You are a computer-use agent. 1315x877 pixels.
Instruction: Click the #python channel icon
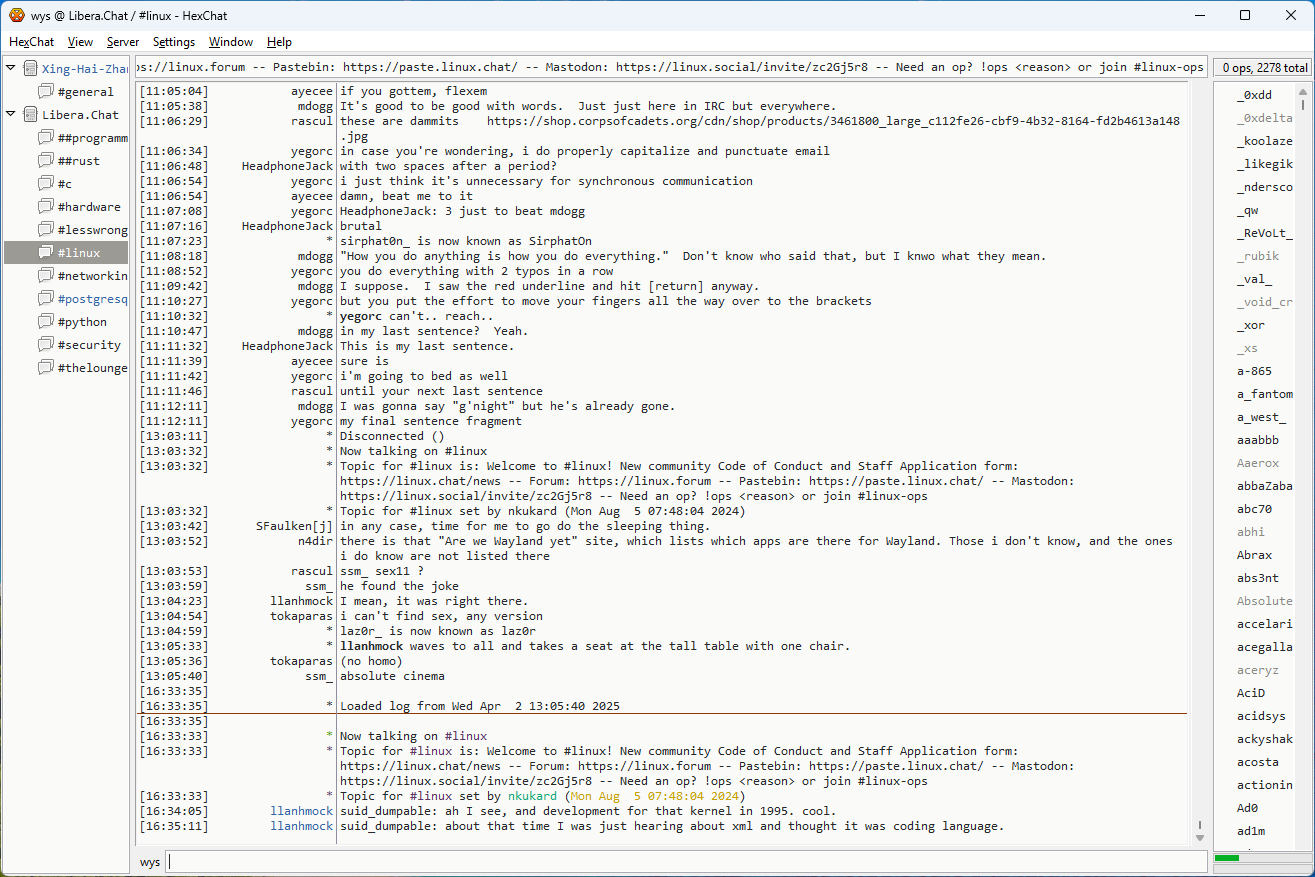pos(46,322)
